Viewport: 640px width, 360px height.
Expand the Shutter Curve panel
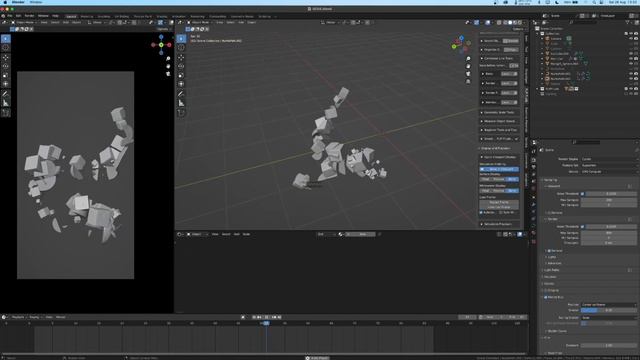point(557,331)
